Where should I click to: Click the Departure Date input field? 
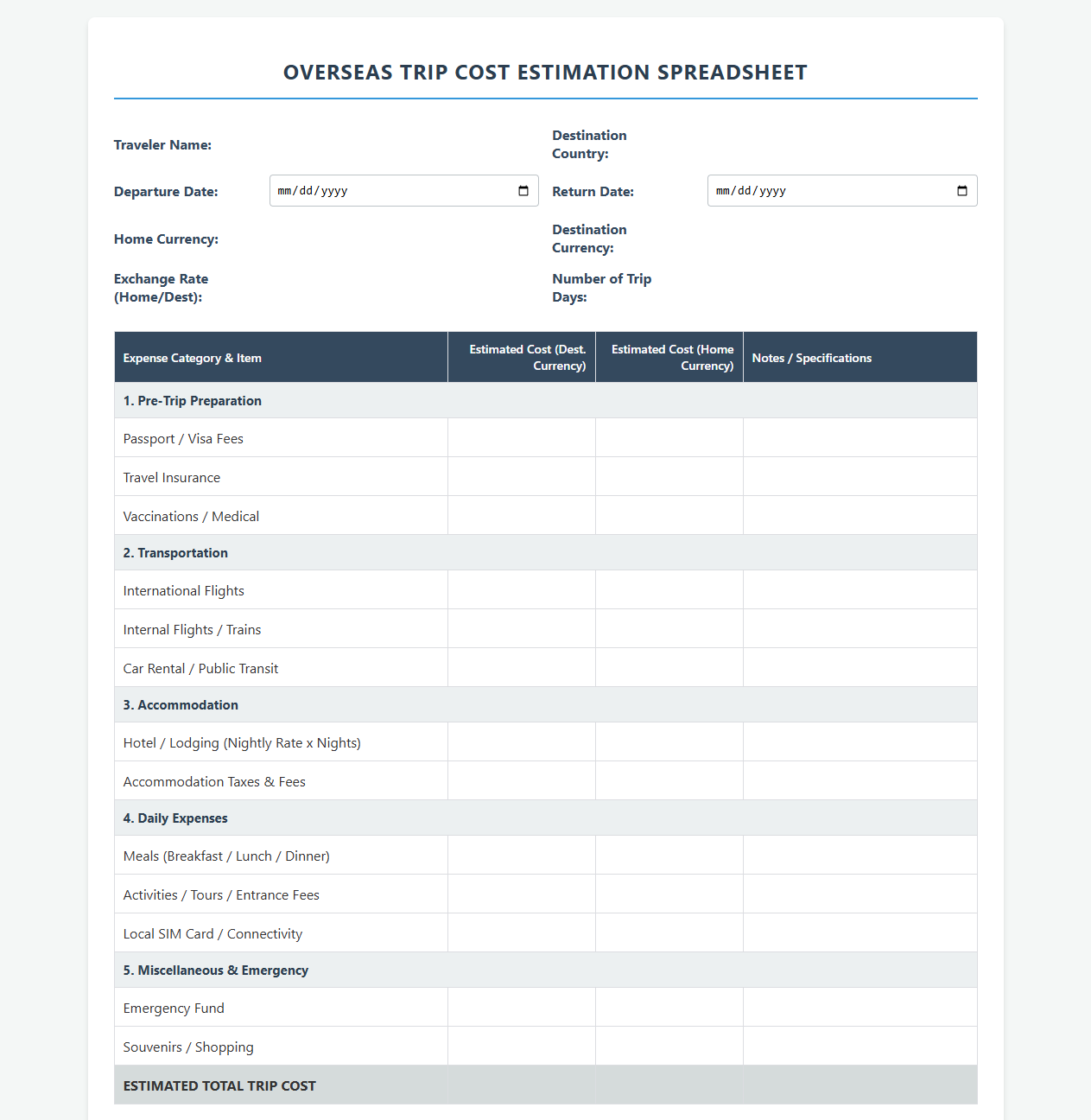click(x=404, y=191)
